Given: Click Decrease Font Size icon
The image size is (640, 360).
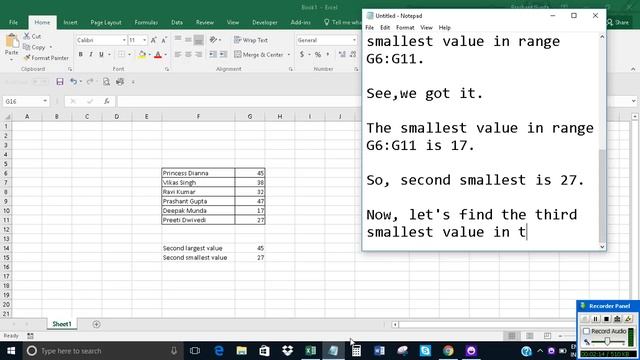Looking at the screenshot, I should pyautogui.click(x=164, y=40).
